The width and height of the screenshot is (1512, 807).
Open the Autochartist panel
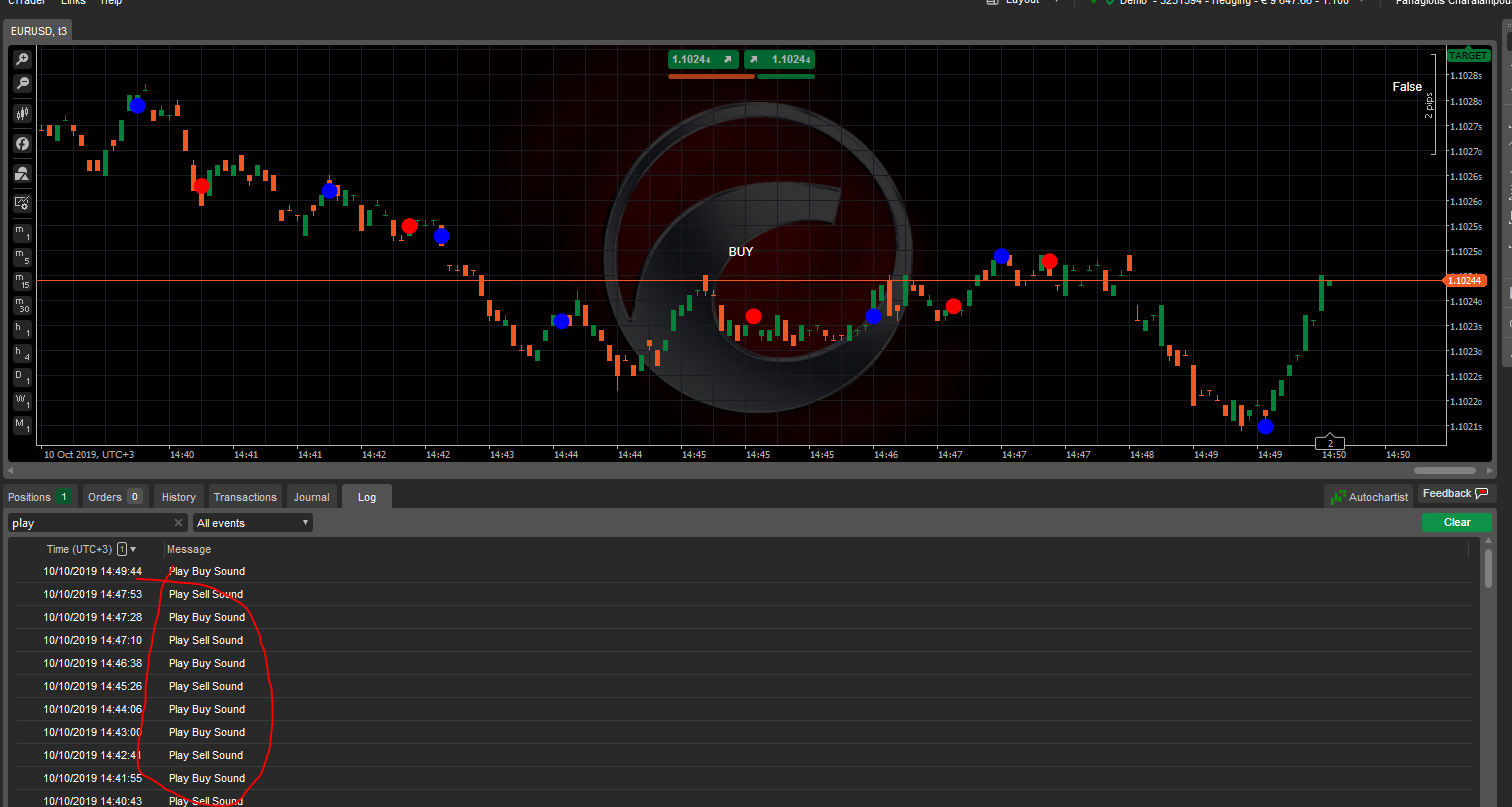pos(1368,496)
